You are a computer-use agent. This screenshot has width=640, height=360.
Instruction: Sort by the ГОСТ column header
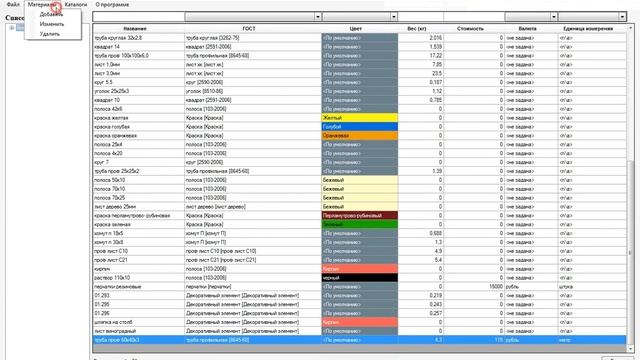tap(253, 29)
